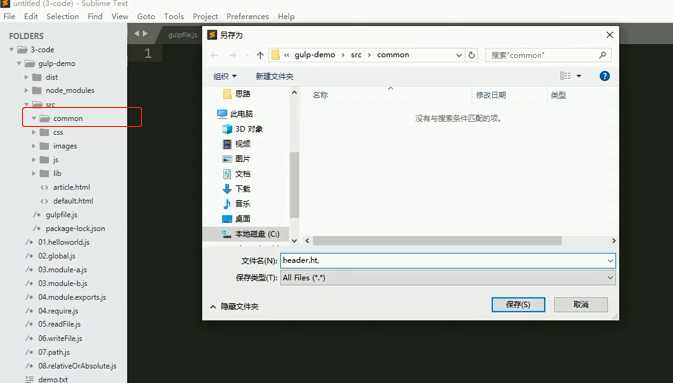Click the view layout icon in dialog toolbar
673x383 pixels.
point(565,76)
